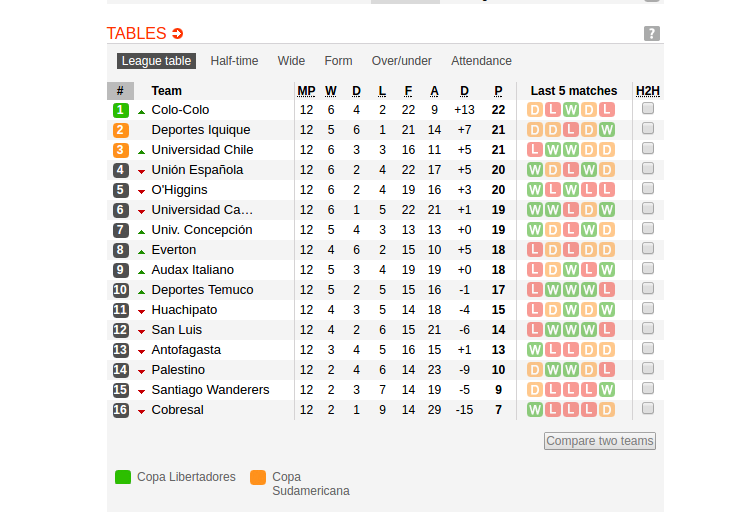The width and height of the screenshot is (748, 522).
Task: Click the red arrow beside TABLES heading
Action: 178,34
